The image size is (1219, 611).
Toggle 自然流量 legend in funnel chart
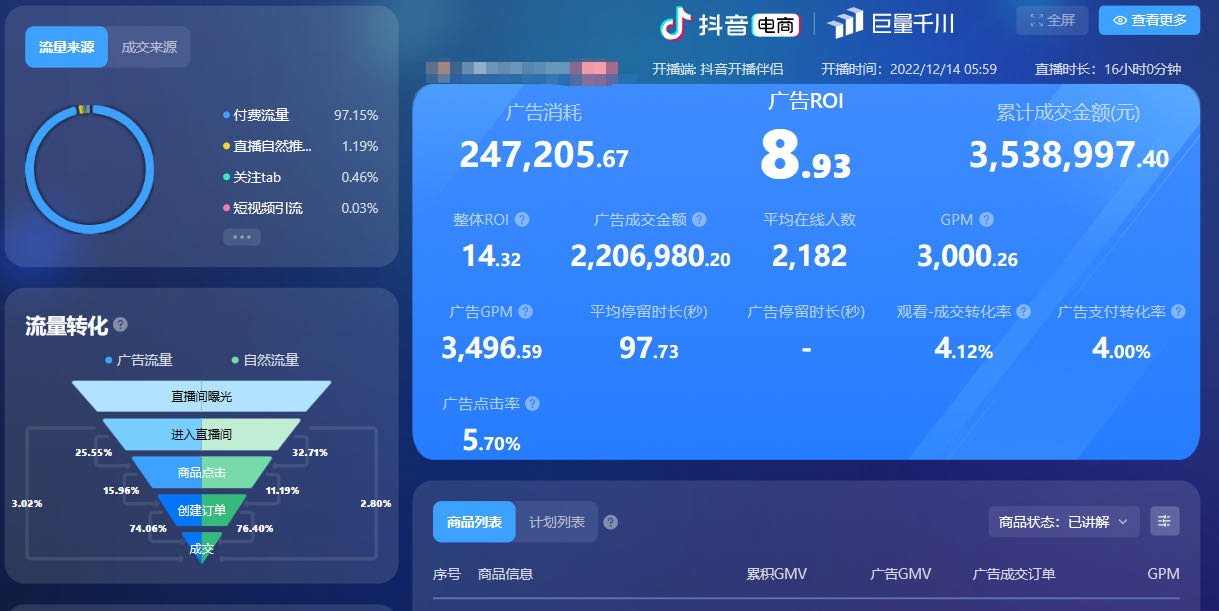pyautogui.click(x=264, y=360)
